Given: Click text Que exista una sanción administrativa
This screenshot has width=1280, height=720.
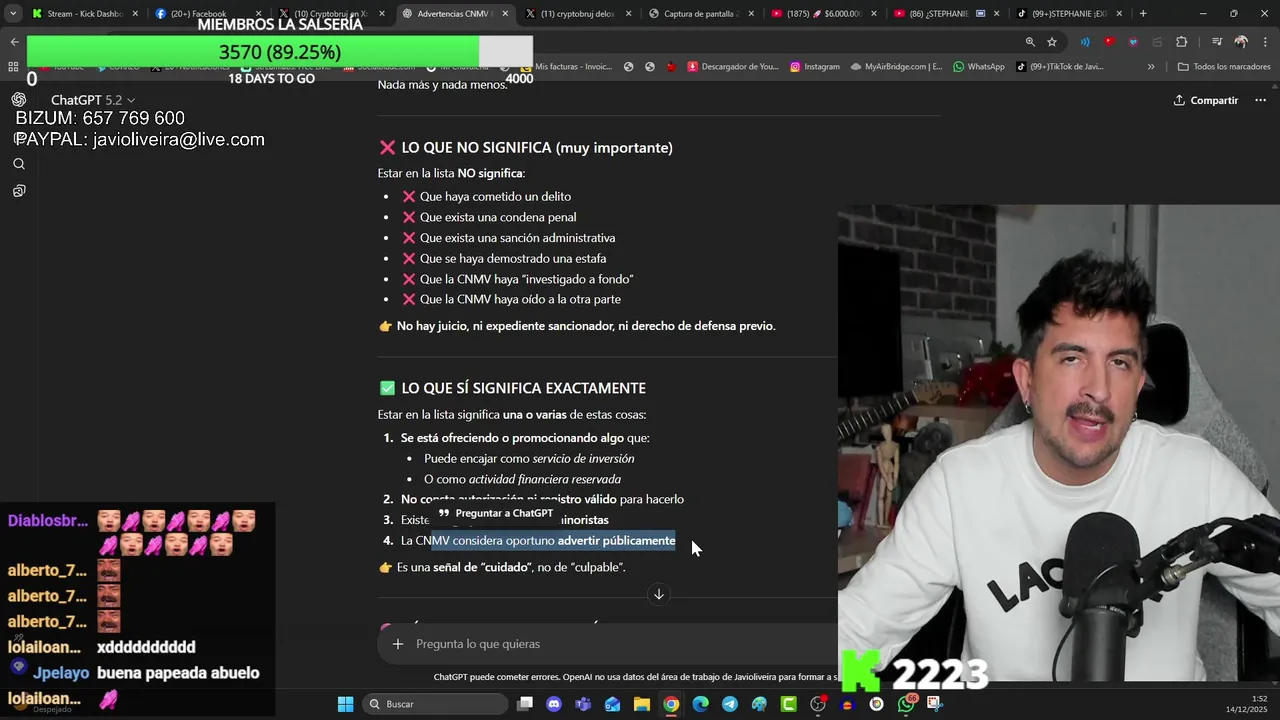Looking at the screenshot, I should (x=517, y=238).
